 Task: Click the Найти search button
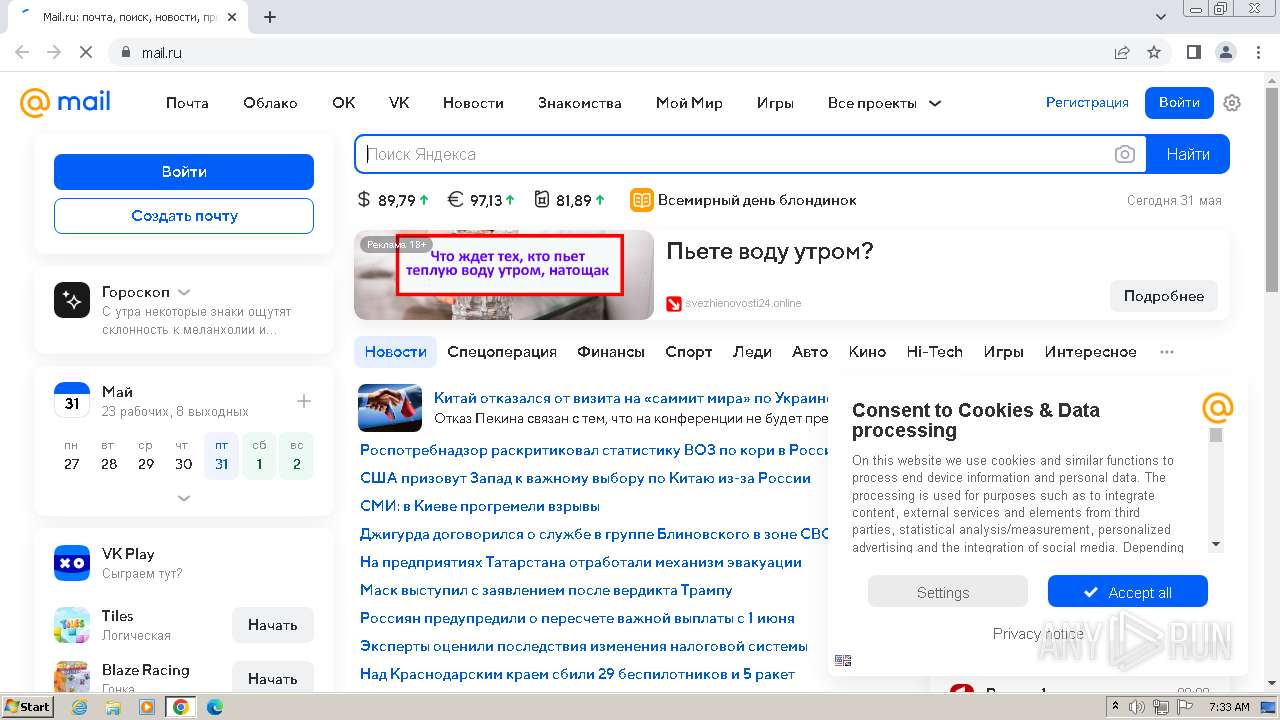pyautogui.click(x=1188, y=154)
